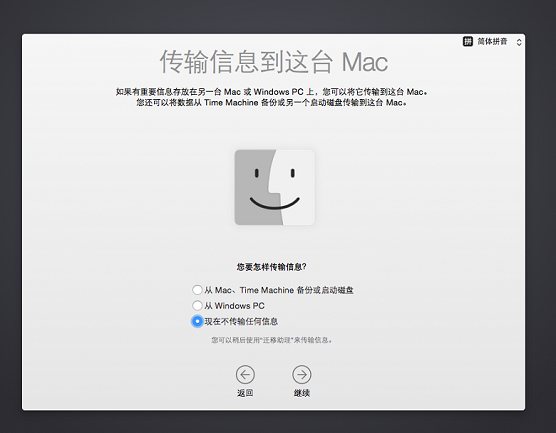Click the 现在不传输任何信息 option text
The width and height of the screenshot is (556, 433).
click(241, 321)
